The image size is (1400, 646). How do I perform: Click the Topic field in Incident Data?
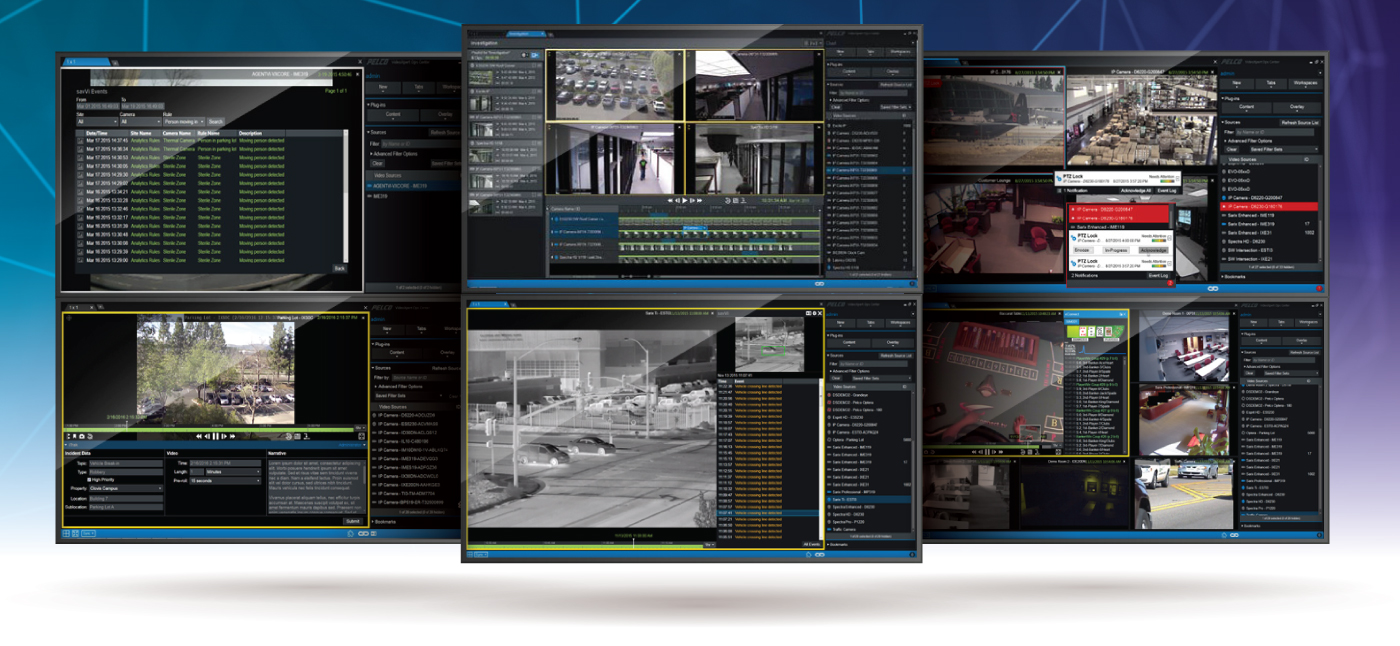(x=126, y=463)
